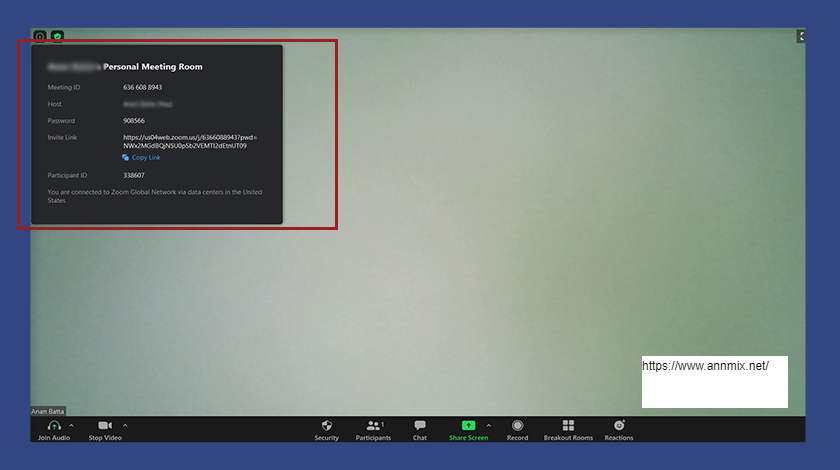Start recording with the Record button
This screenshot has height=470, width=840.
pos(518,430)
